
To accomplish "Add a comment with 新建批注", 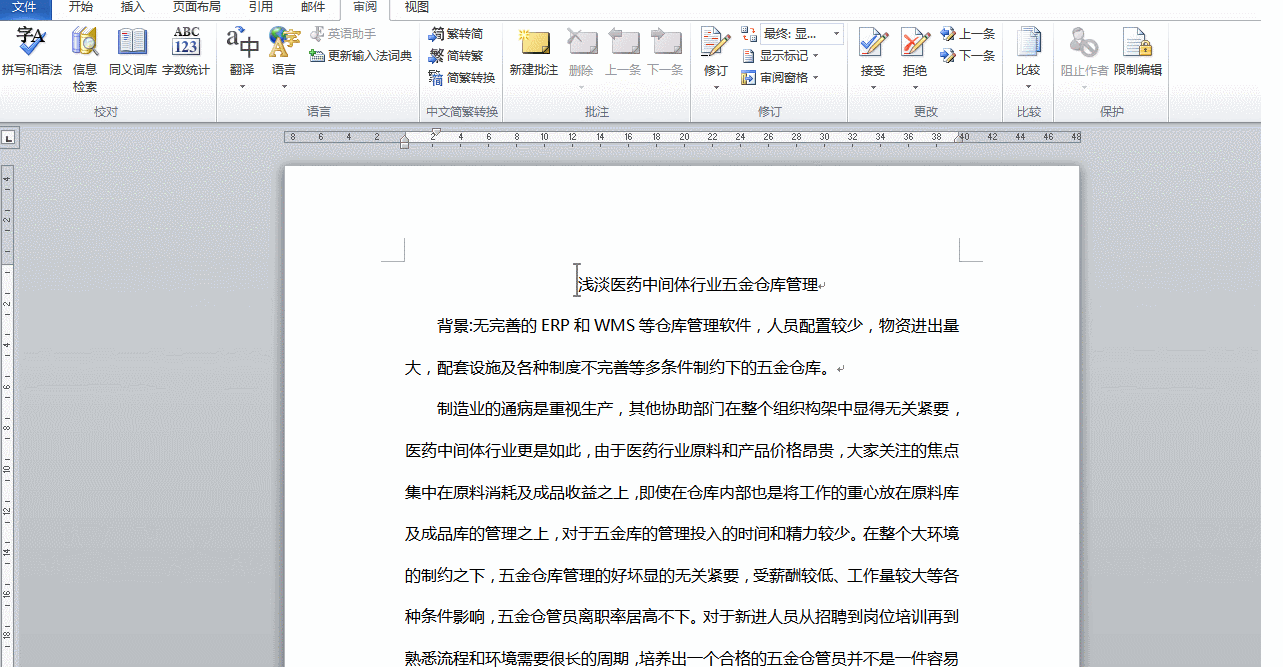I will click(534, 52).
